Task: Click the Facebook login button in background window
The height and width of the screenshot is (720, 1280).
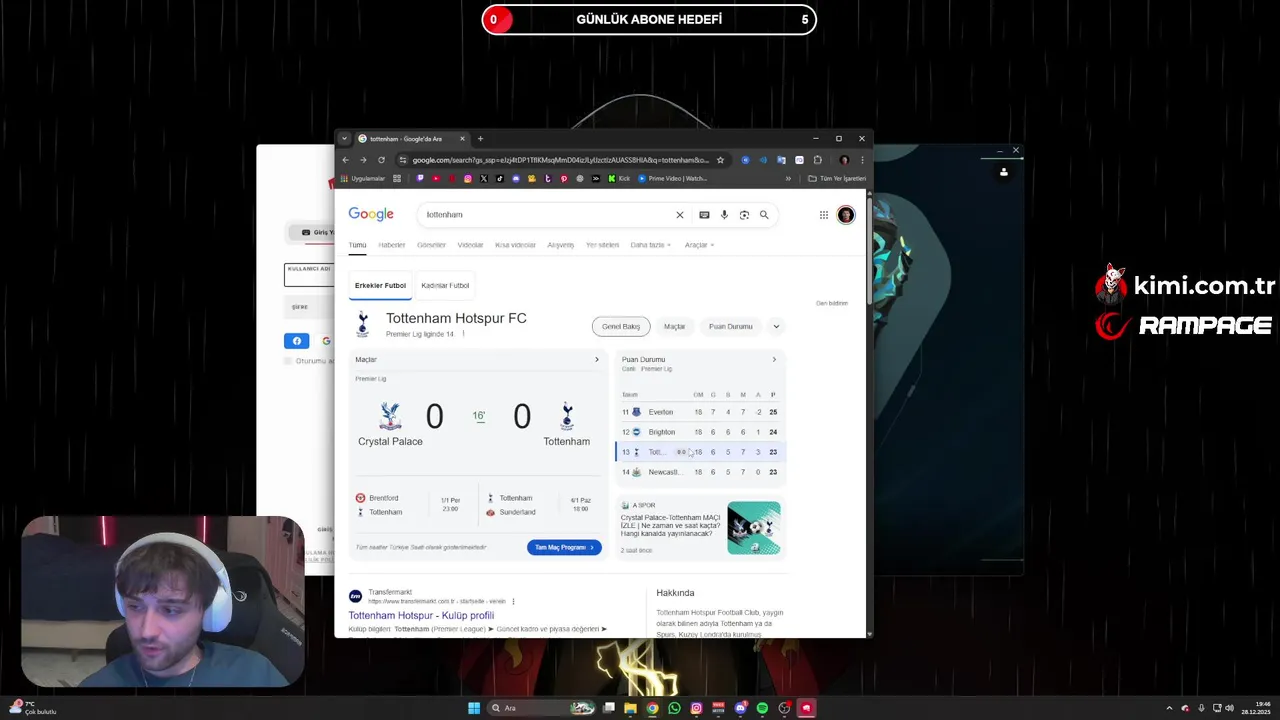Action: [x=297, y=341]
